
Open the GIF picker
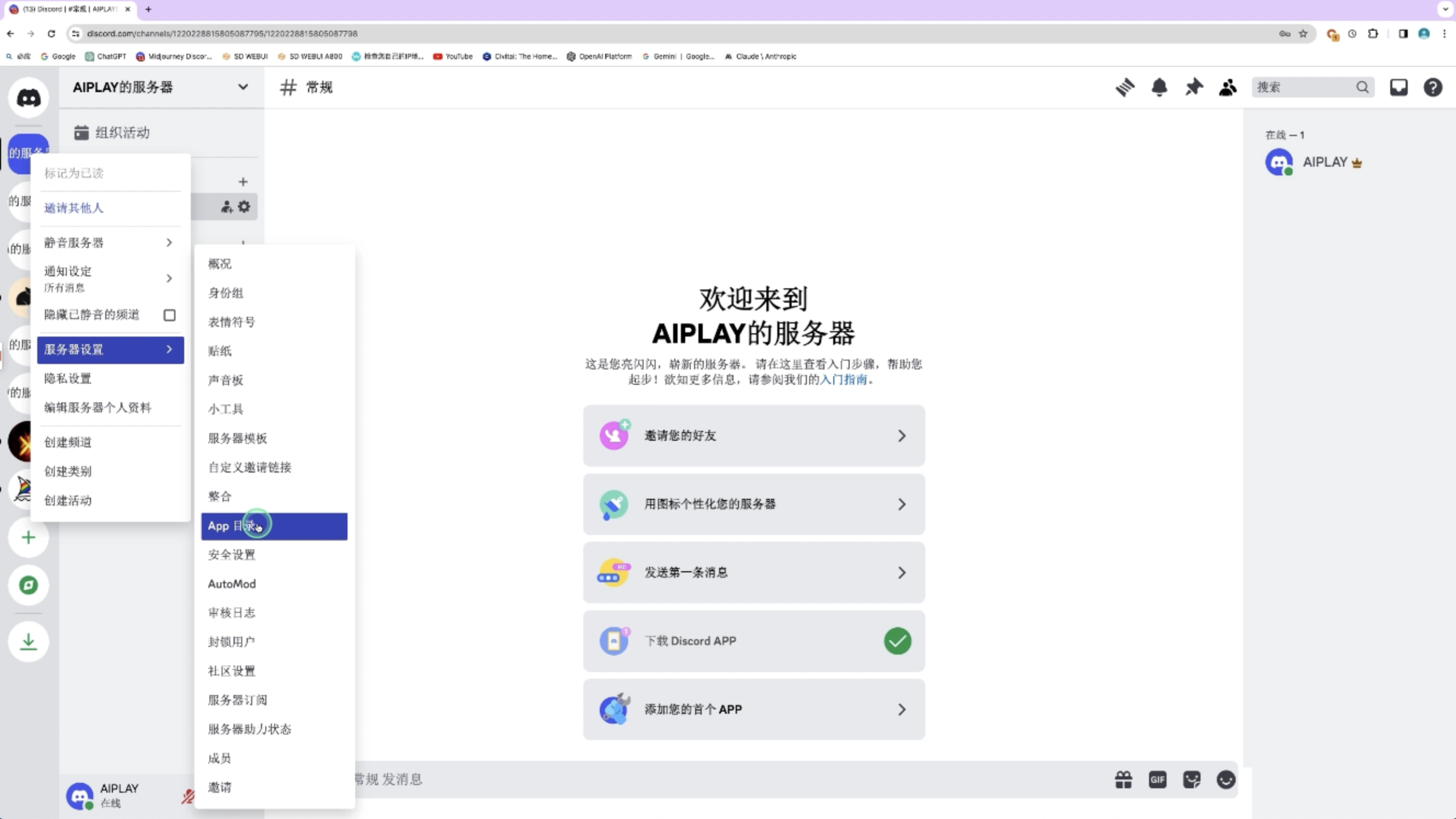[x=1158, y=780]
